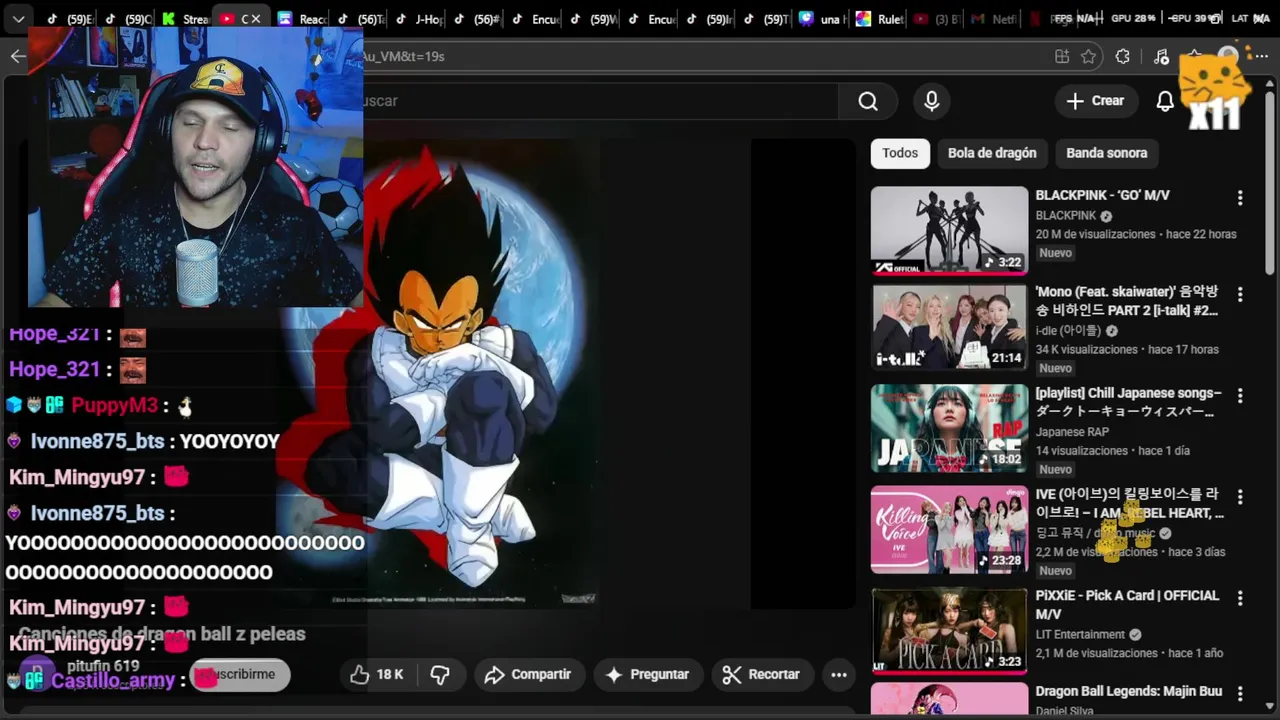Click the address bar URL text
This screenshot has width=1280, height=720.
pos(403,57)
